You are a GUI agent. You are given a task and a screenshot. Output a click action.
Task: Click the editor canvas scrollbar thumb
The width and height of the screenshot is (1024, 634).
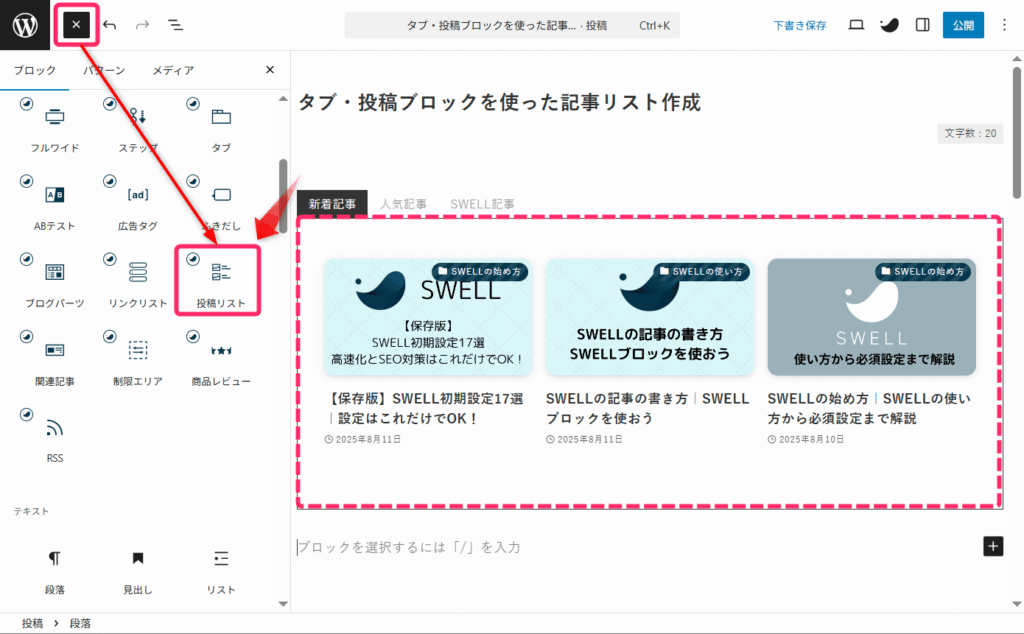coord(1017,132)
